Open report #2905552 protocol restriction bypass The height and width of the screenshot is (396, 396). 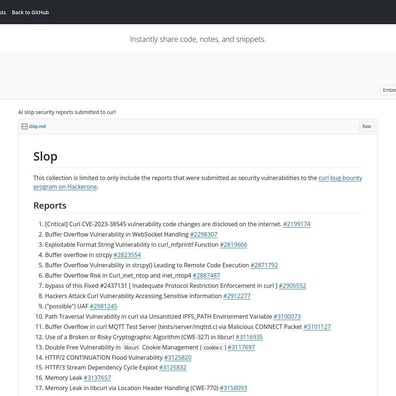(292, 286)
